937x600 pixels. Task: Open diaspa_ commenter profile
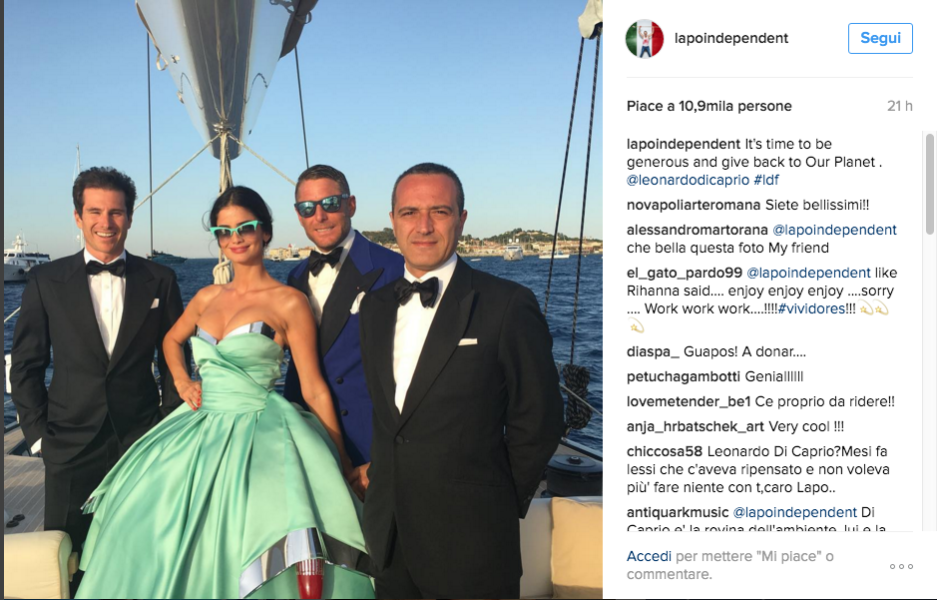653,352
